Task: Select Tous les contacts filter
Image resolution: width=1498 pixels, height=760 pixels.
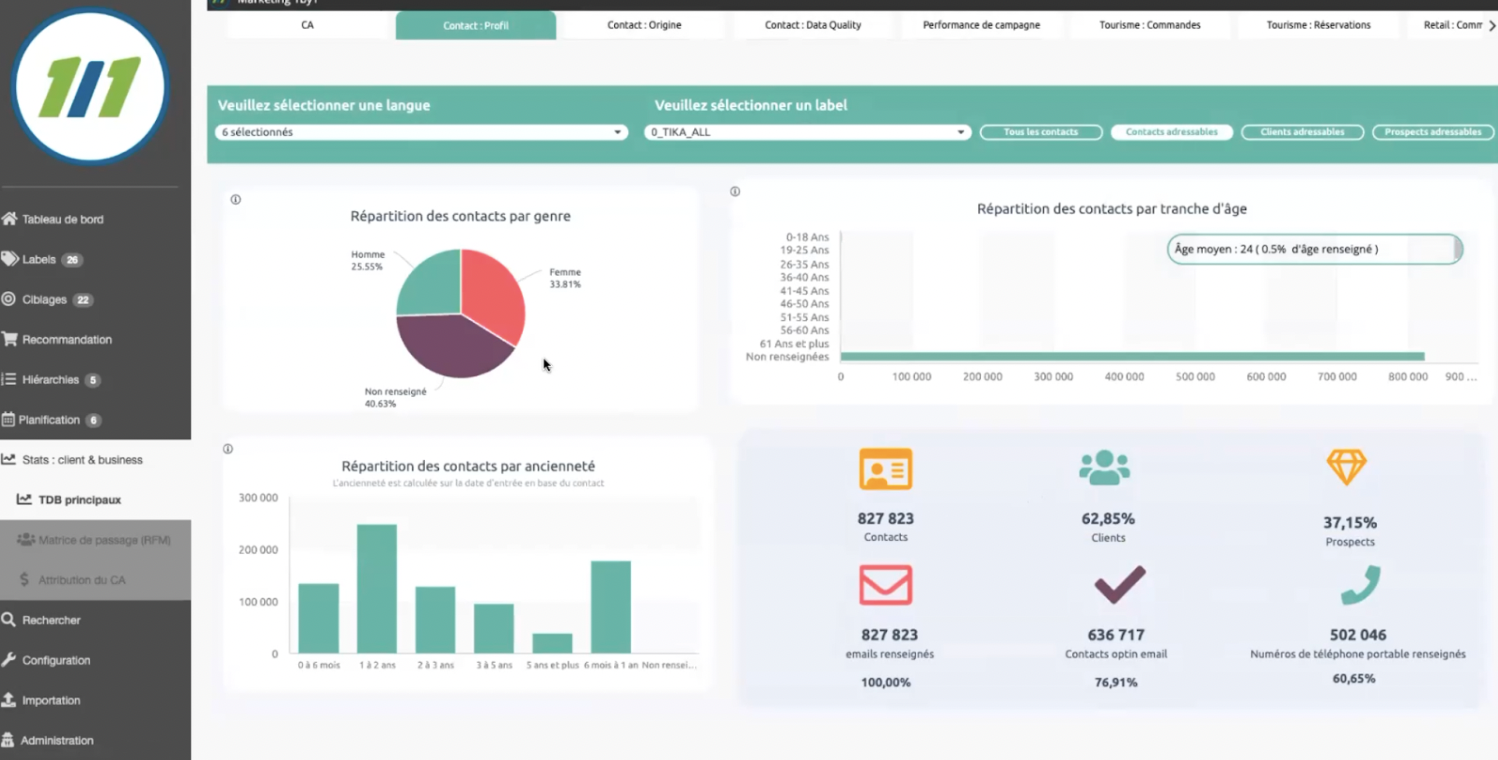Action: click(1041, 132)
